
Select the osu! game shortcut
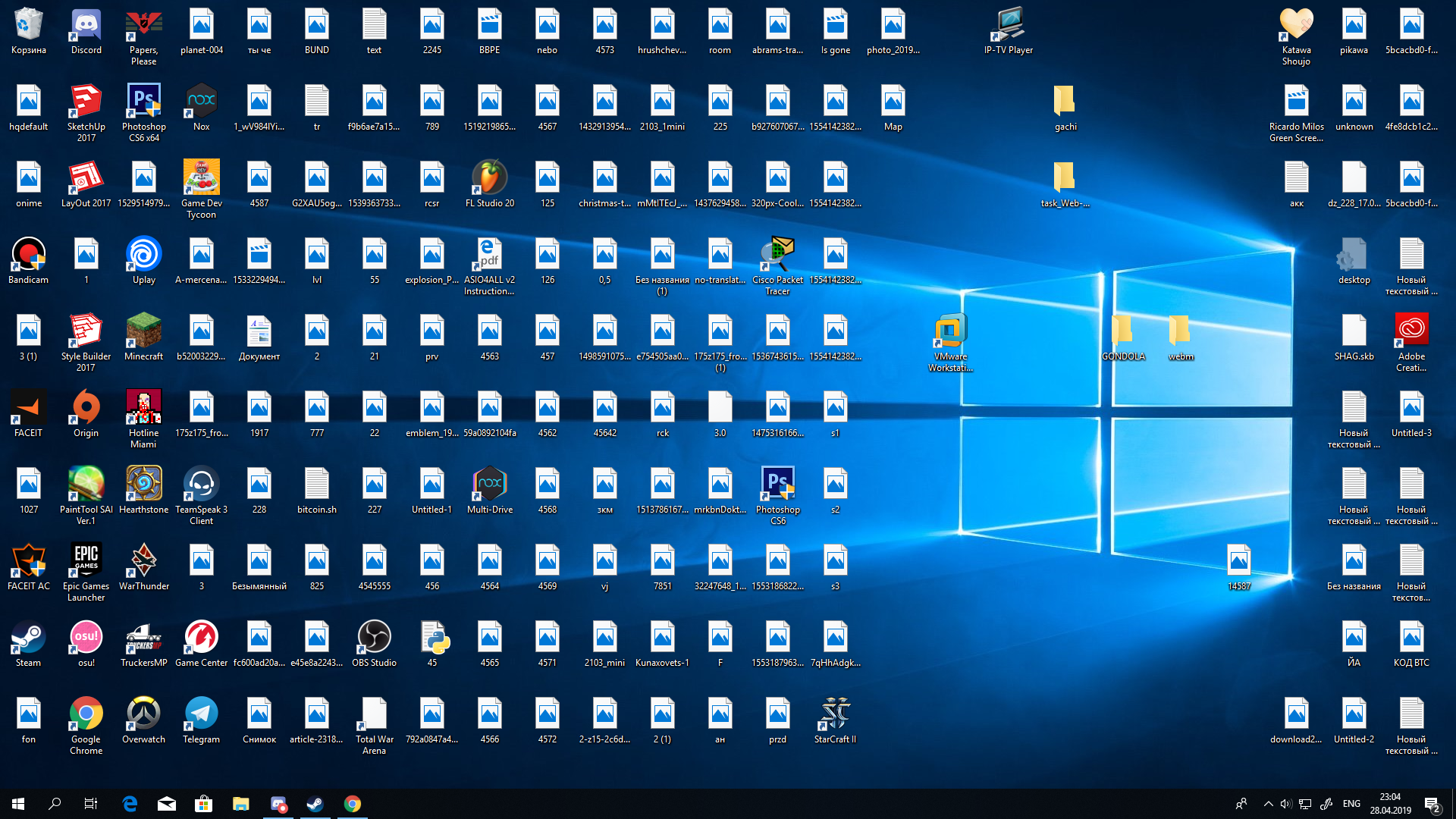click(86, 645)
